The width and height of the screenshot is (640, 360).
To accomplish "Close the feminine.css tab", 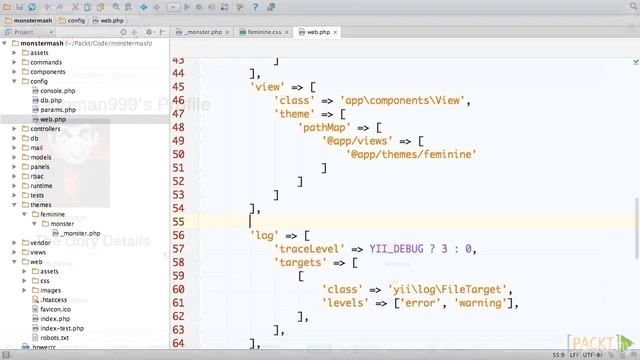I will click(287, 32).
